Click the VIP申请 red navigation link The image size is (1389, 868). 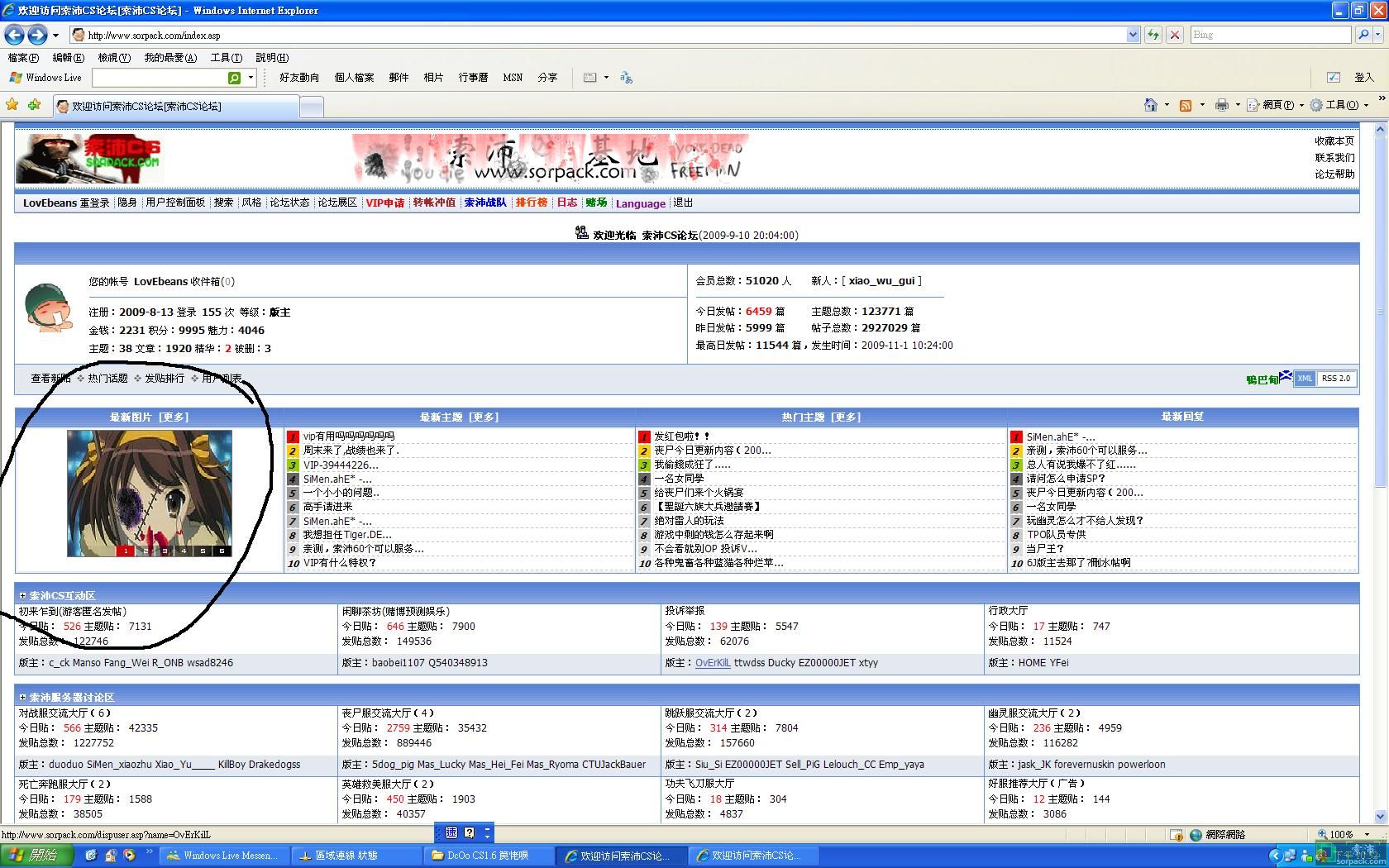point(384,203)
